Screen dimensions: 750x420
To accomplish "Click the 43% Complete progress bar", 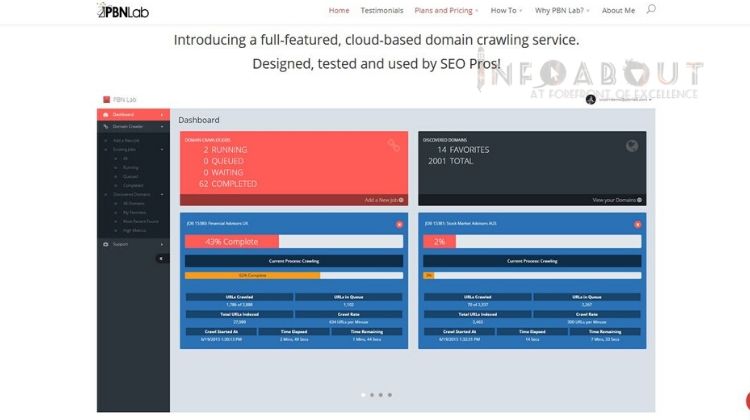I will click(x=294, y=242).
